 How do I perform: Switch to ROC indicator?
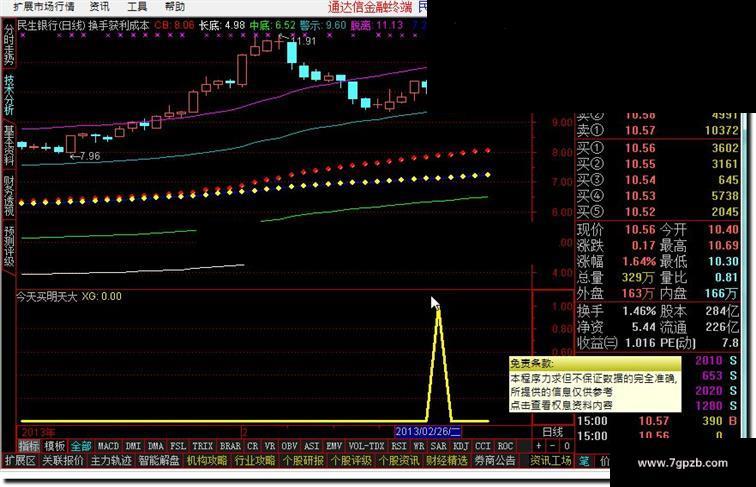(505, 446)
